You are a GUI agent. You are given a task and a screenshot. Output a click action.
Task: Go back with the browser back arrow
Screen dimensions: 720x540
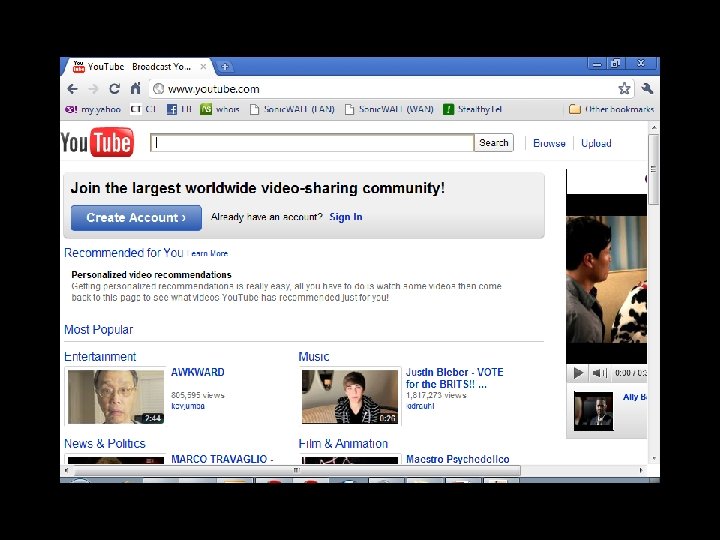73,89
